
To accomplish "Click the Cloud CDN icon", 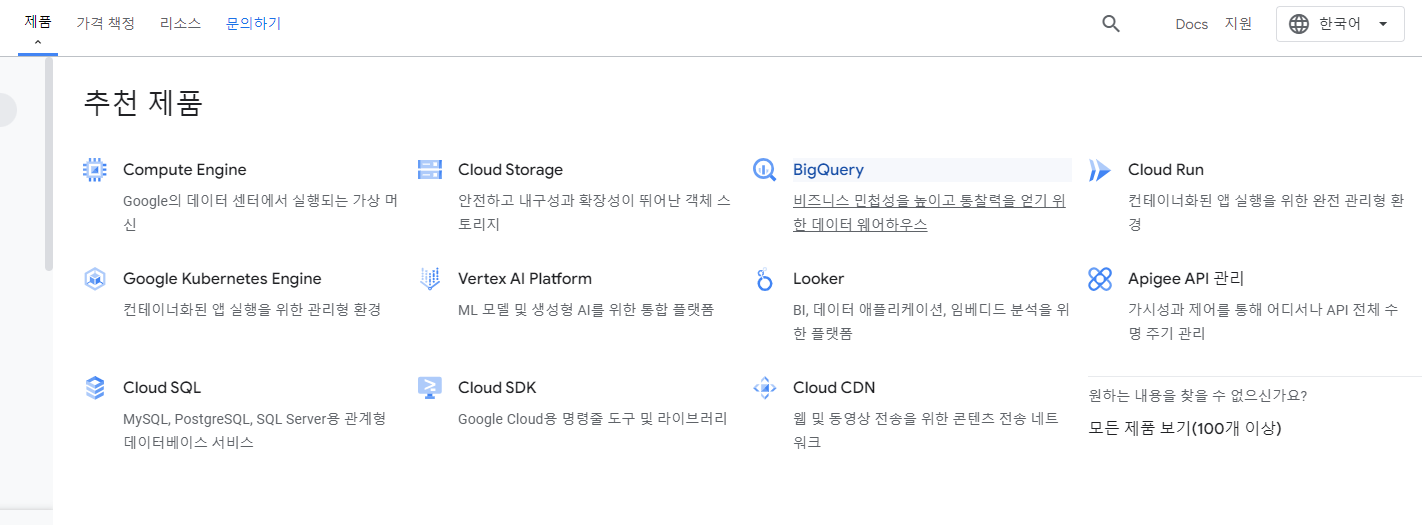I will point(765,388).
